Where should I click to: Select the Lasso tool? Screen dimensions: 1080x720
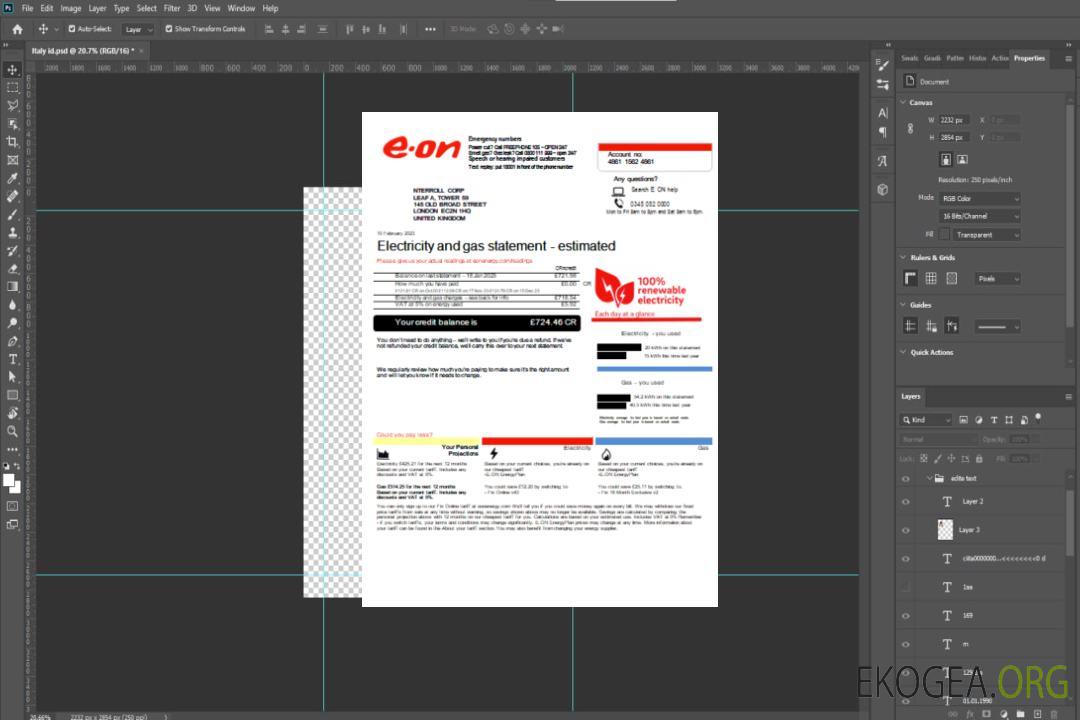pos(13,105)
